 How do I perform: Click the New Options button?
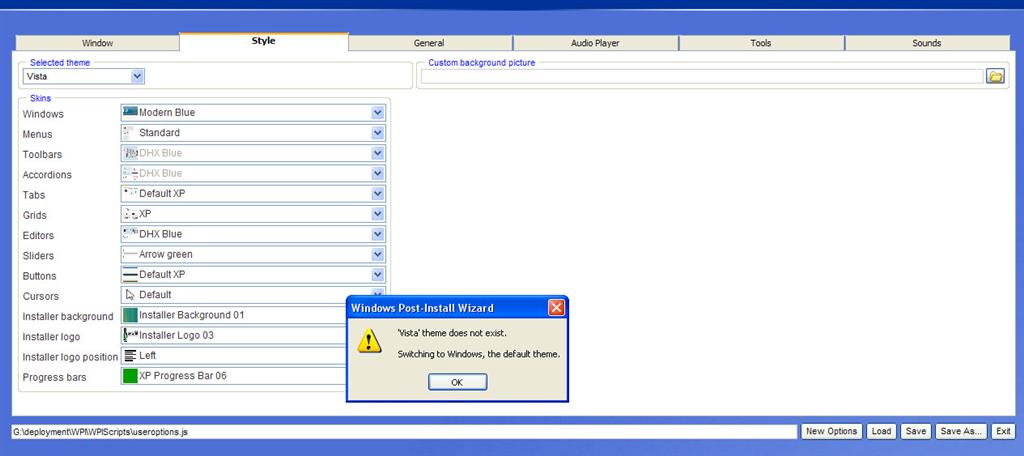click(831, 431)
